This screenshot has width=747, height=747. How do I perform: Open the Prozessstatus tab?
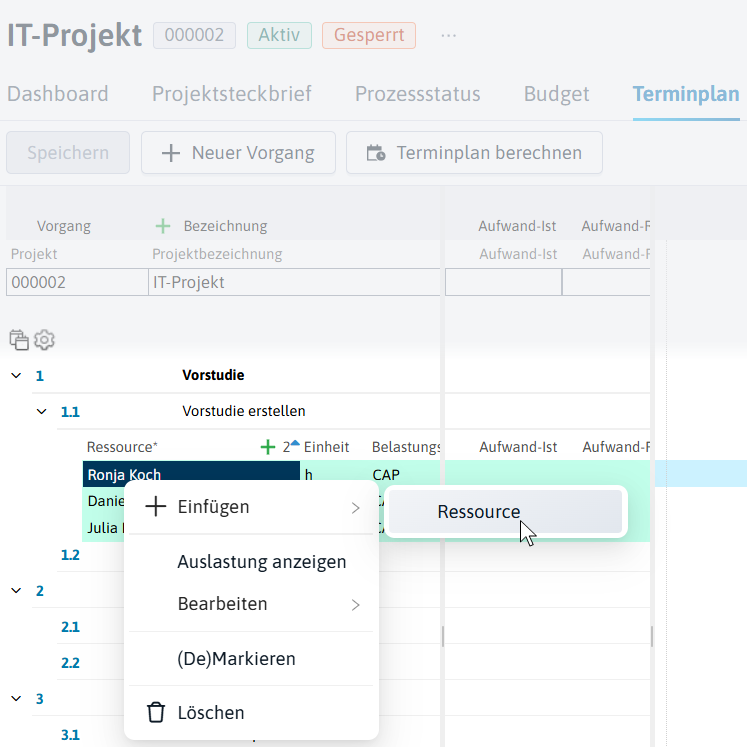(x=417, y=94)
